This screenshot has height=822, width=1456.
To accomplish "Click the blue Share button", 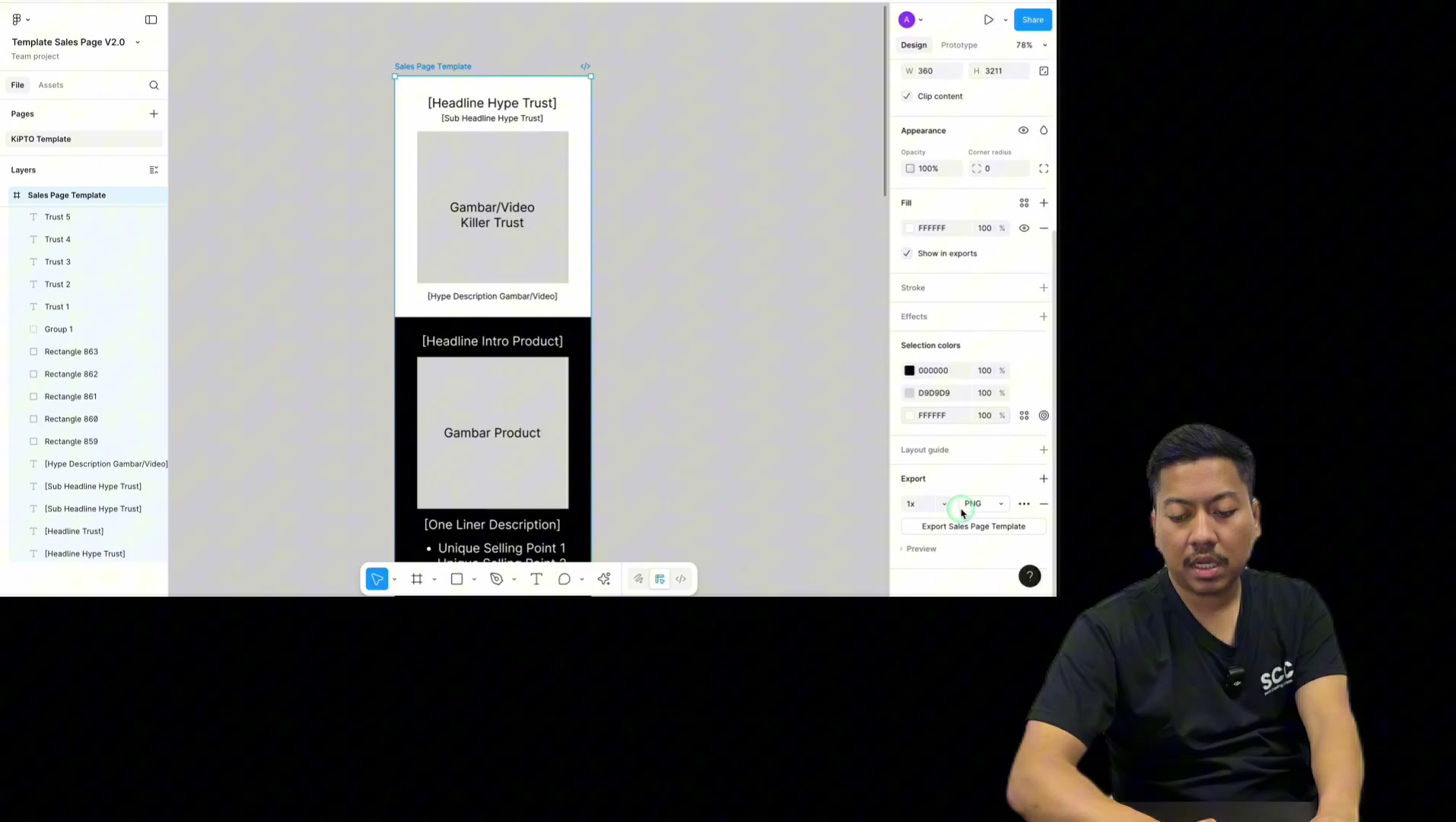I will (1032, 20).
